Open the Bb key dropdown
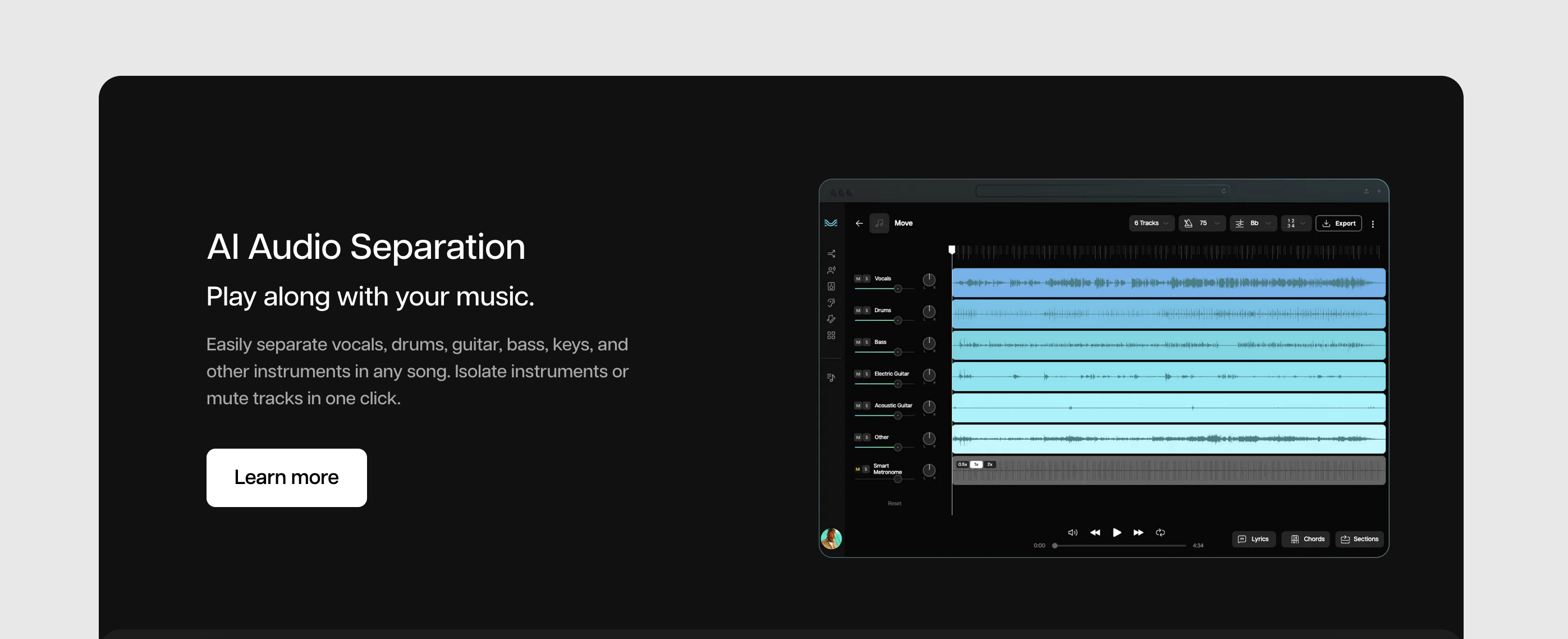 click(x=1253, y=223)
